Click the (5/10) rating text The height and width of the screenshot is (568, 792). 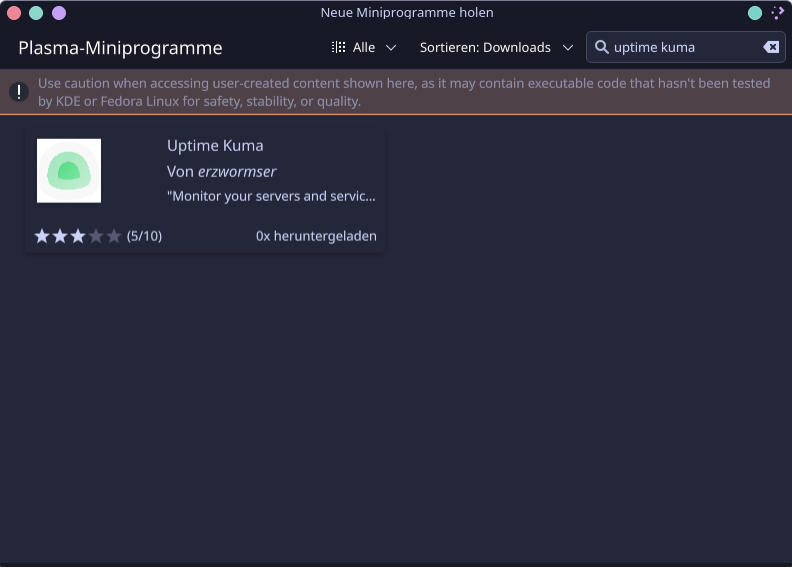pyautogui.click(x=144, y=236)
